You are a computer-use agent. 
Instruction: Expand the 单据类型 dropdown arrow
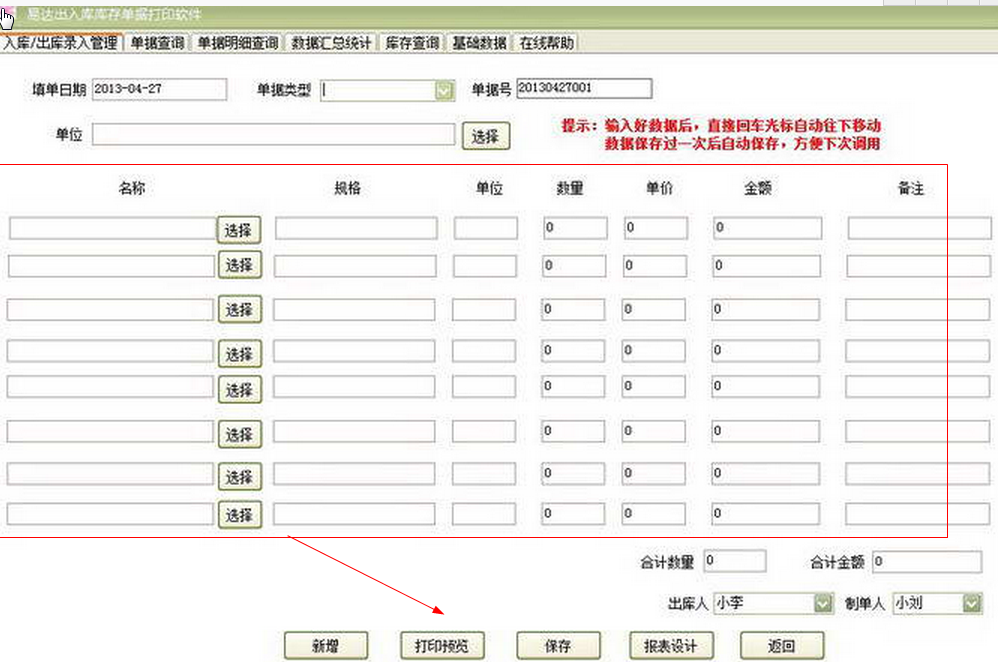click(x=444, y=90)
